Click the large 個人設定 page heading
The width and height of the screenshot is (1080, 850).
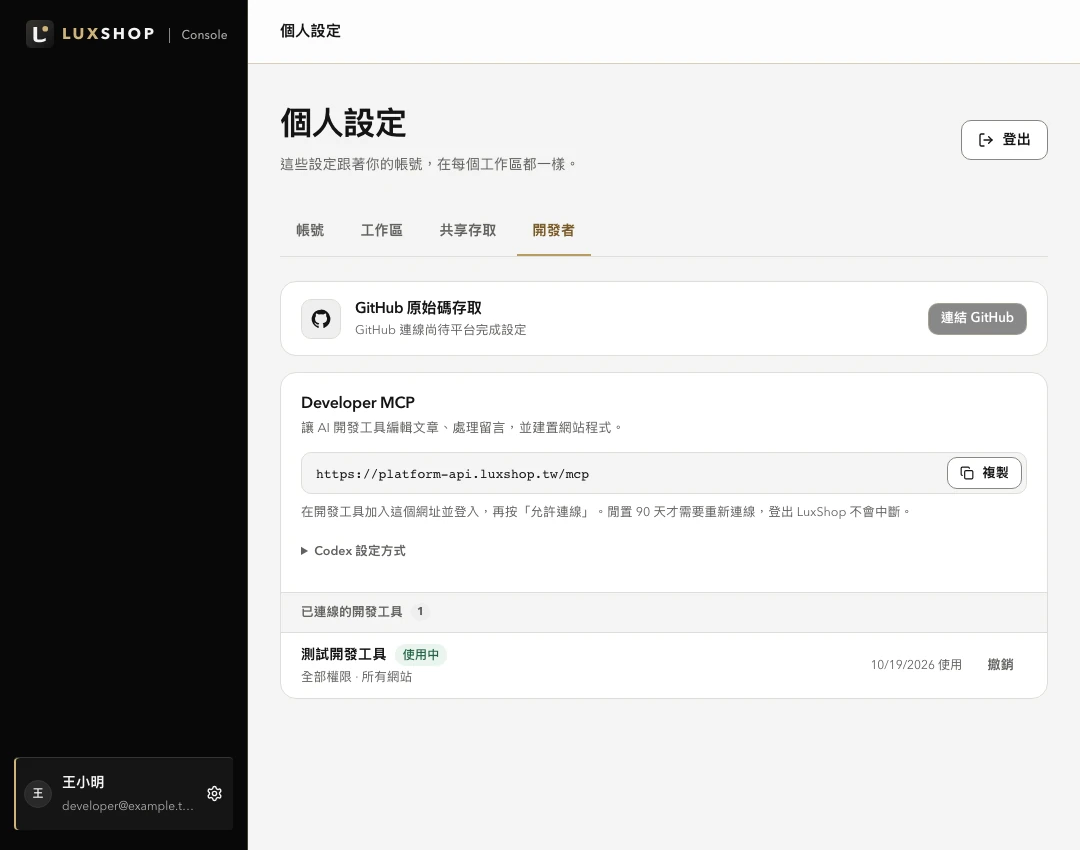click(343, 123)
